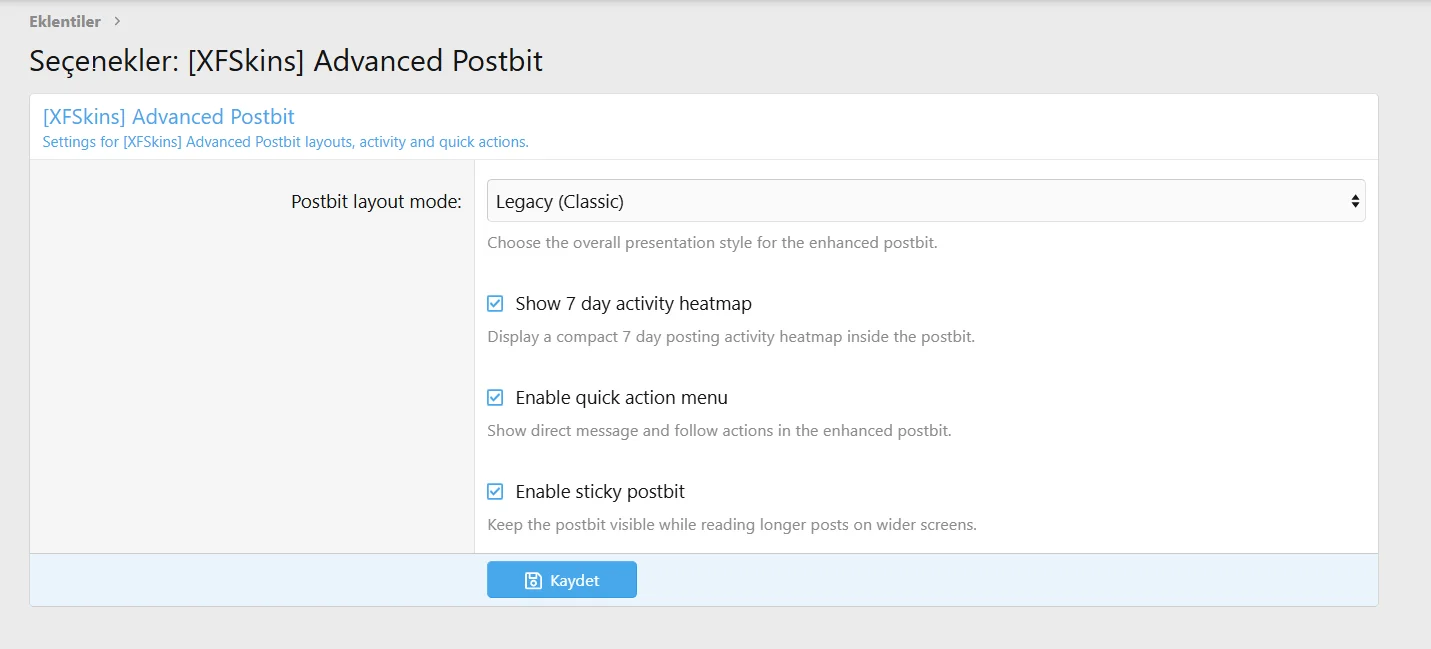Screen dimensions: 1431x649
Task: Click the hint about direct message and follow actions
Action: coord(719,431)
